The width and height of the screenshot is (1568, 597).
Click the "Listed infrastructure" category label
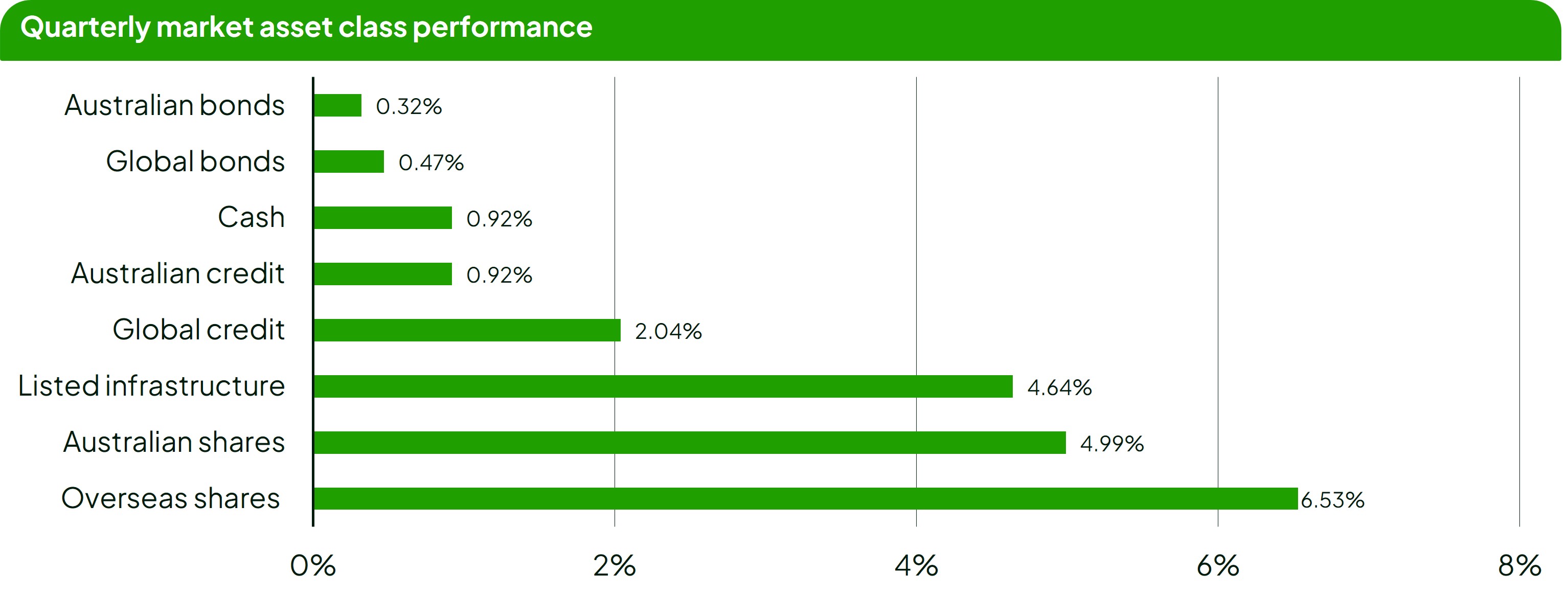click(x=151, y=386)
